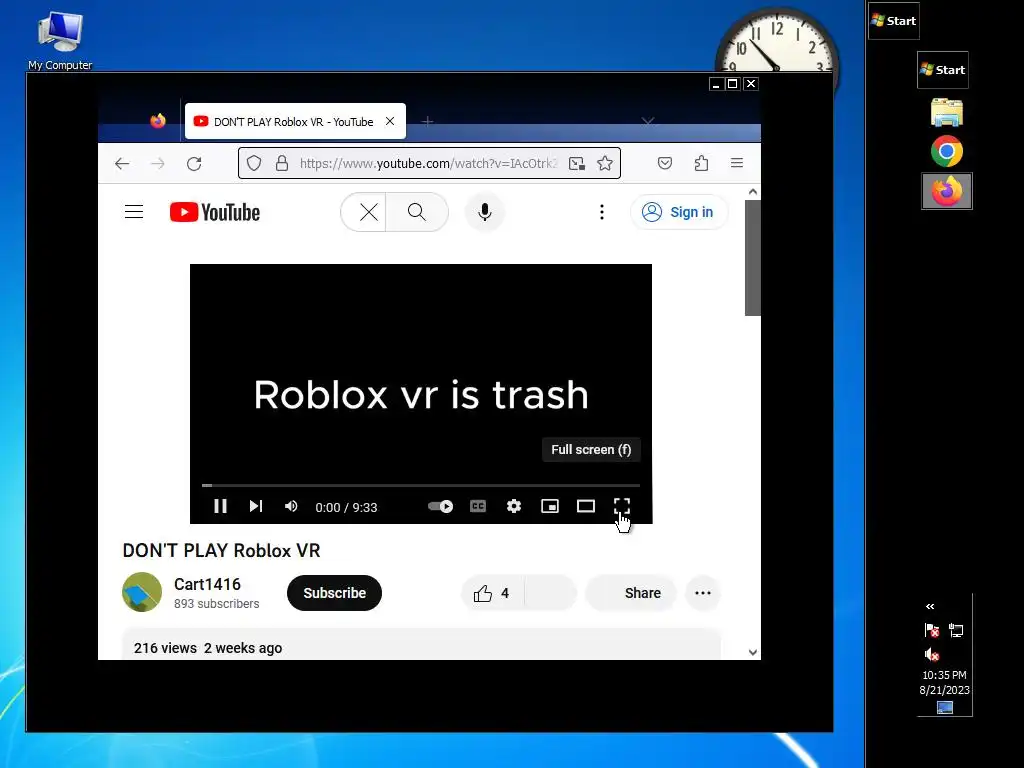Open My Computer desktop icon
1024x768 pixels.
pyautogui.click(x=60, y=40)
